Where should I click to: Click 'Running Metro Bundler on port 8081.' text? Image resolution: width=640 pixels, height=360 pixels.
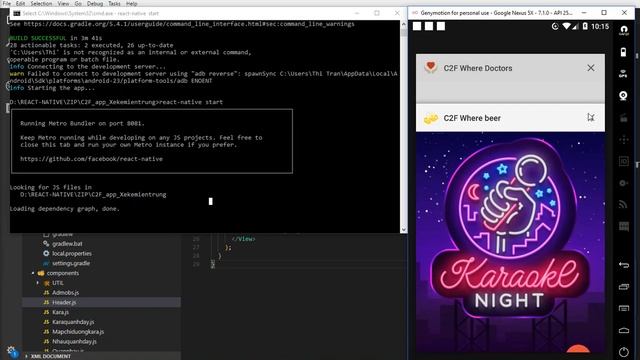(82, 123)
